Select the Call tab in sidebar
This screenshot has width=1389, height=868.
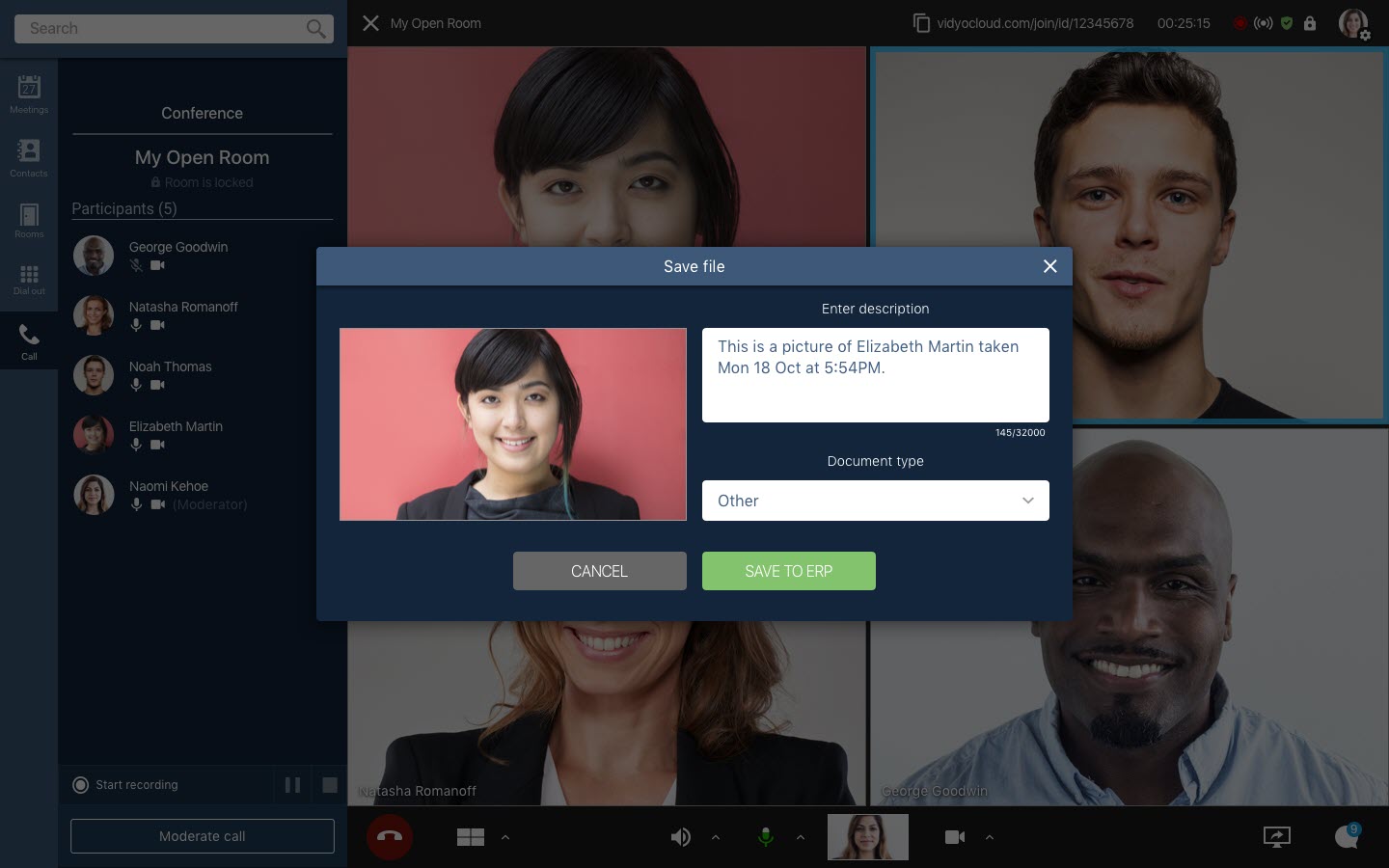click(x=29, y=341)
